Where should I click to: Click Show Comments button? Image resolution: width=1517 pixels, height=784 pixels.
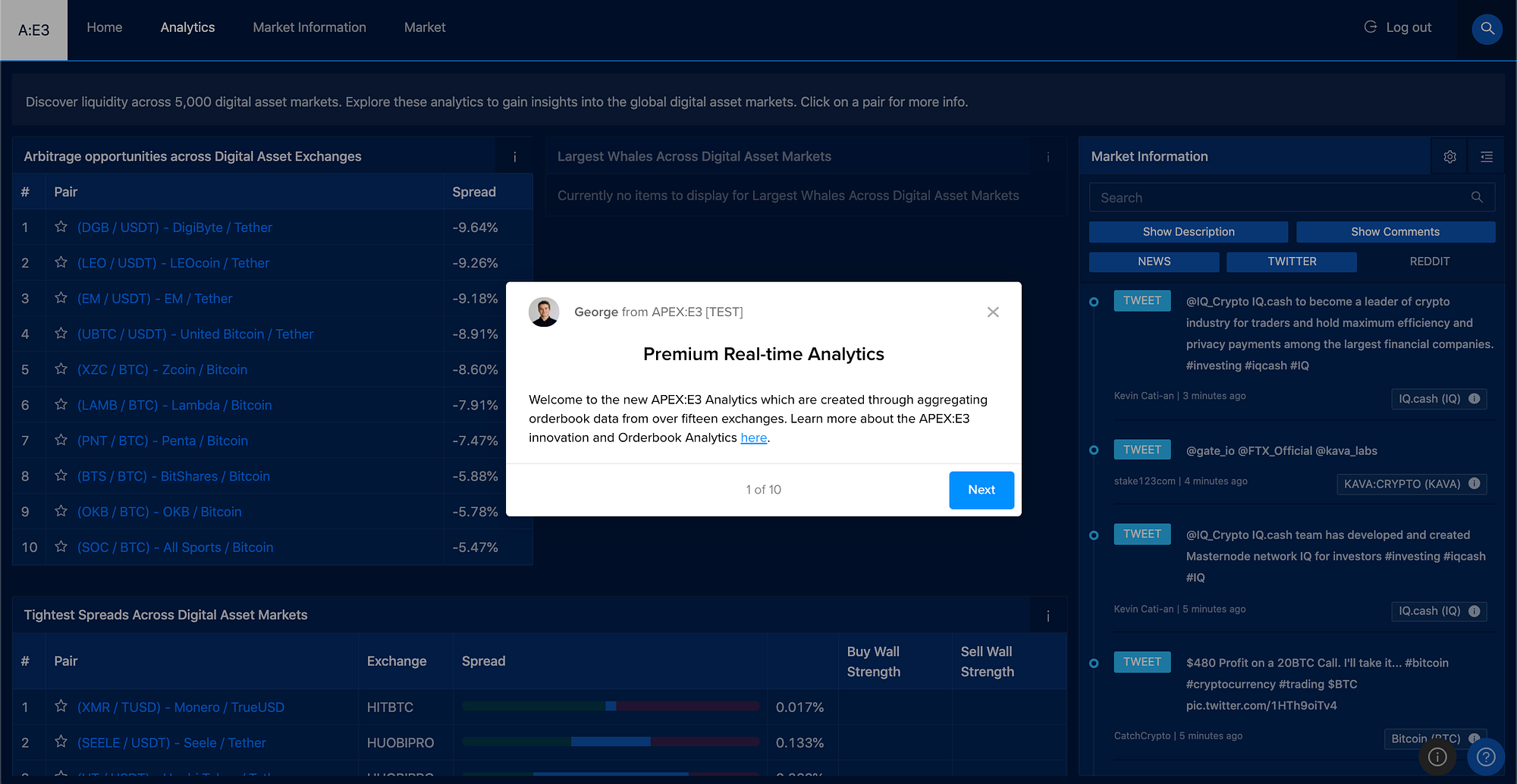1396,232
